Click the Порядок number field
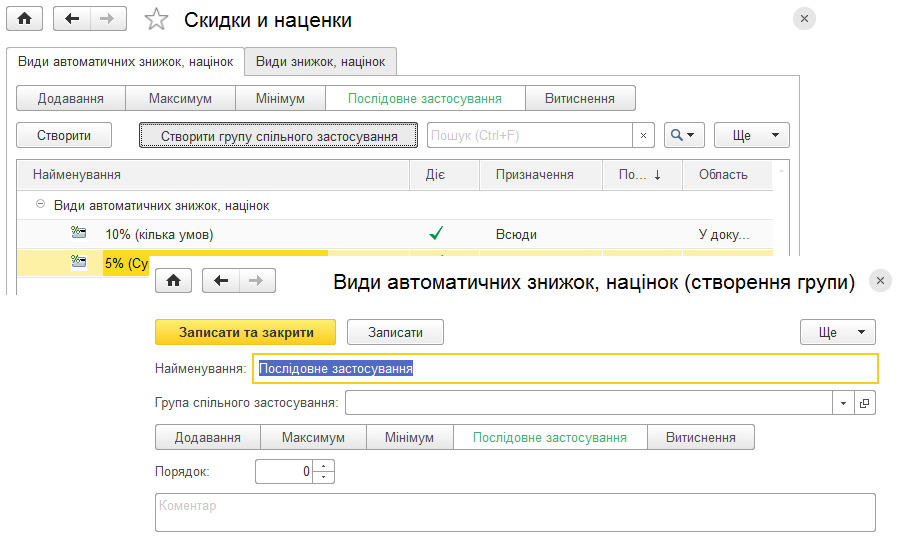This screenshot has height=540, width=900. 284,472
